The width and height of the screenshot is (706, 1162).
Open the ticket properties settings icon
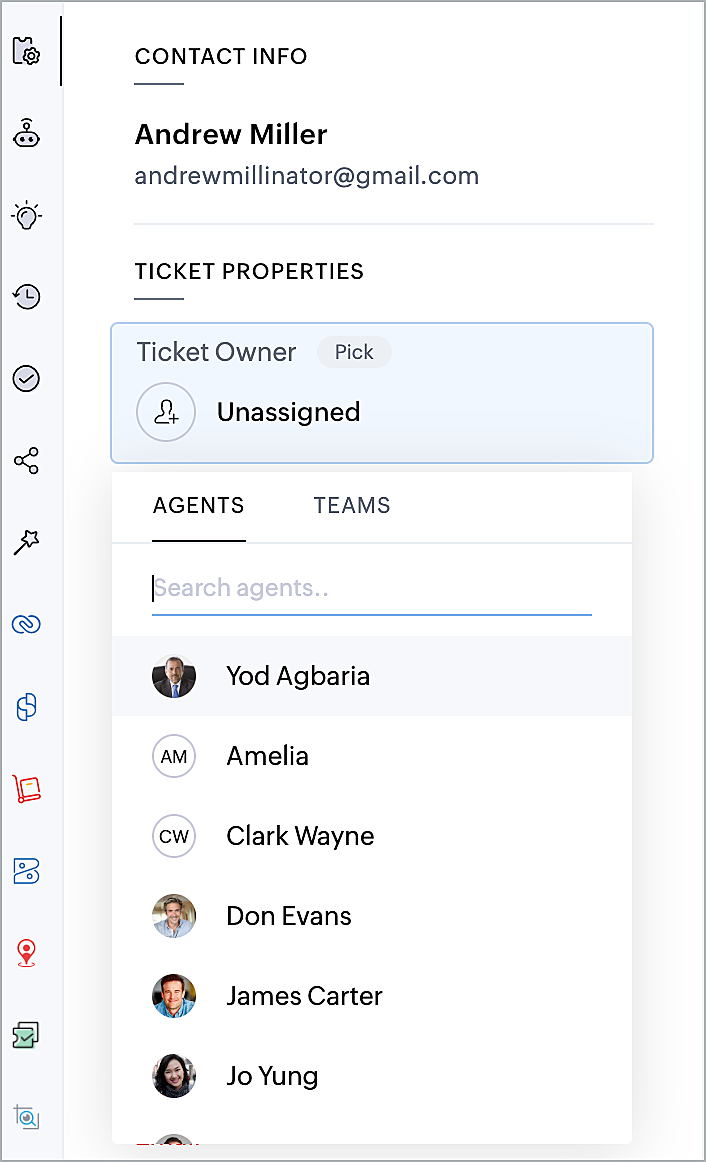[27, 51]
